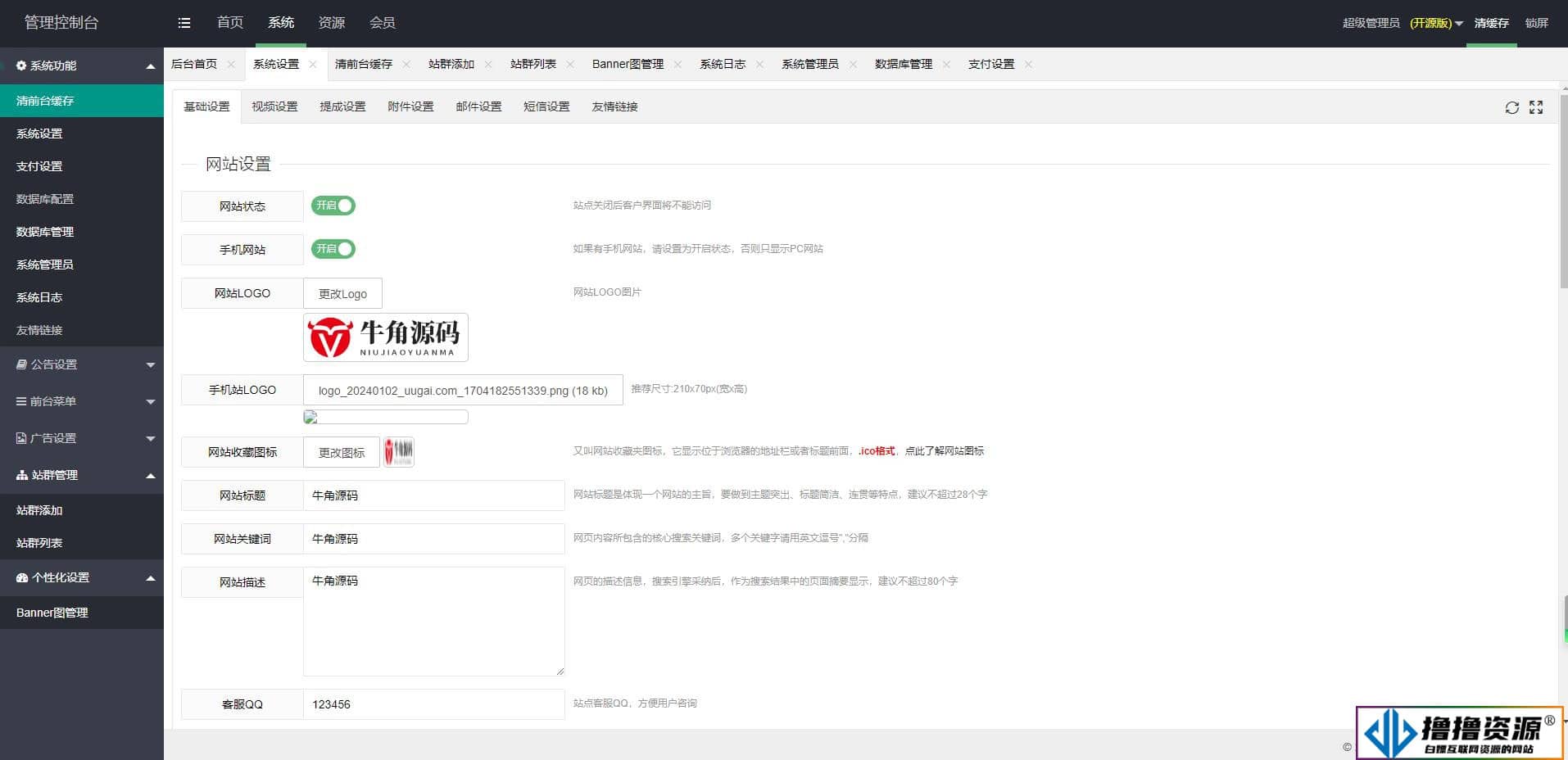Switch to 附件设置 tab
Viewport: 1568px width, 760px height.
click(x=410, y=107)
